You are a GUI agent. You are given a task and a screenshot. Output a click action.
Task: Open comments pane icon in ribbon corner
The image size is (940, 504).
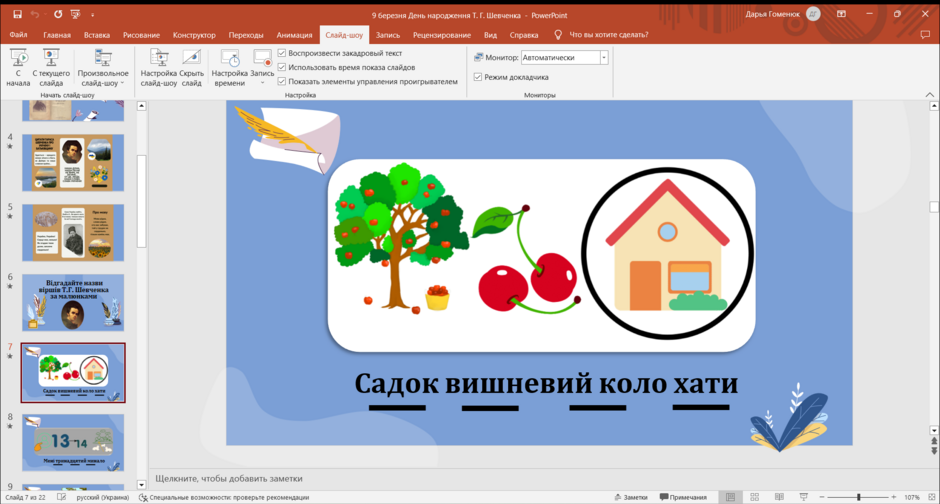click(x=925, y=35)
